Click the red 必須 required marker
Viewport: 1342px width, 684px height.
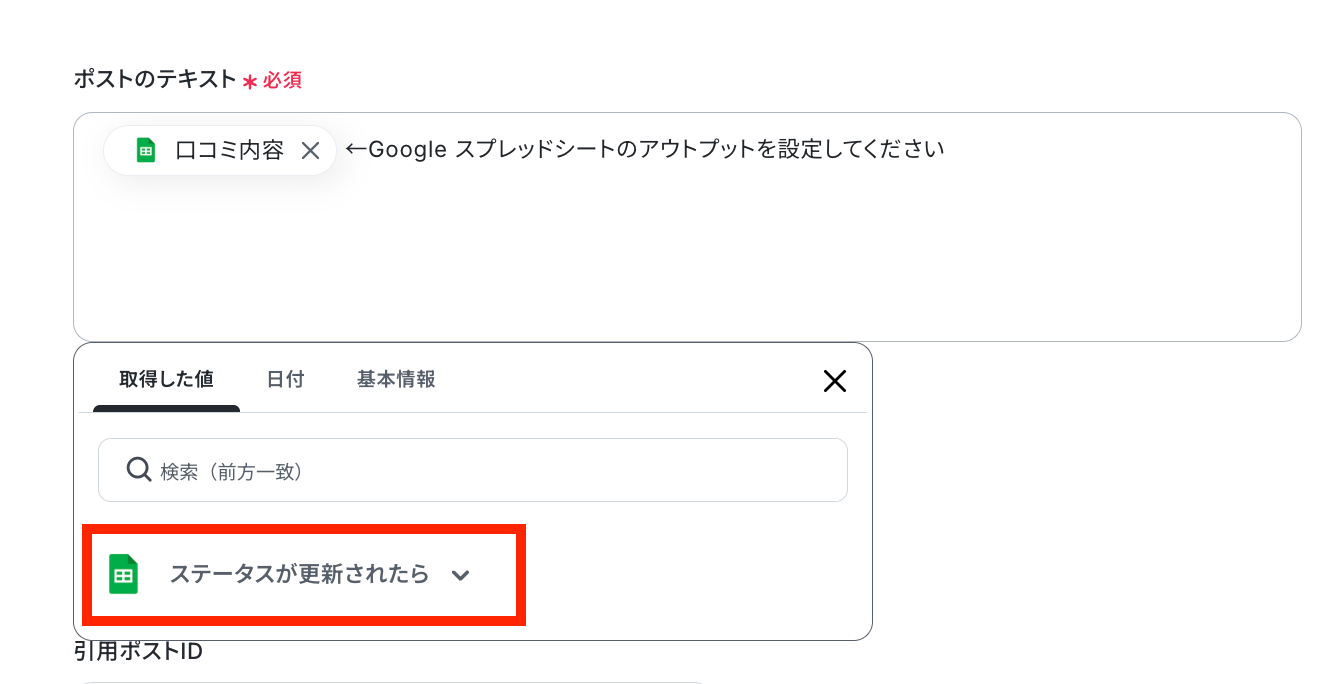point(282,80)
